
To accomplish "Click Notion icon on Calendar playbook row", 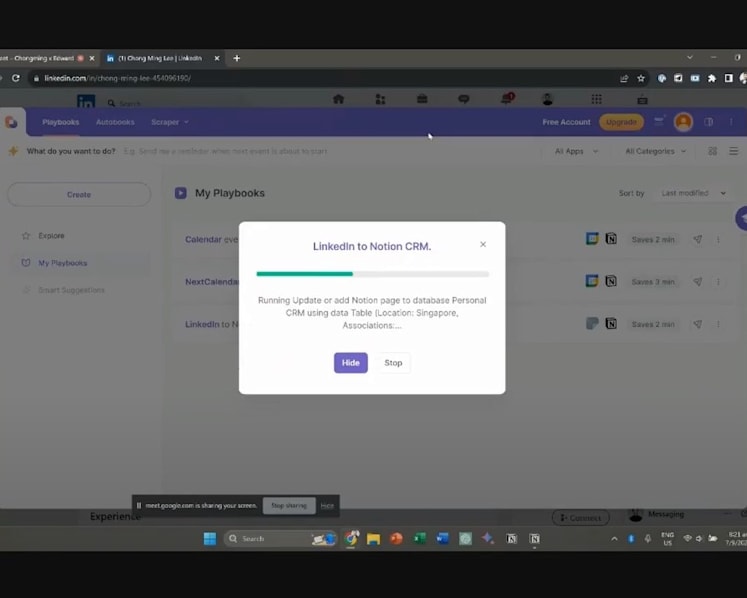I will 611,238.
